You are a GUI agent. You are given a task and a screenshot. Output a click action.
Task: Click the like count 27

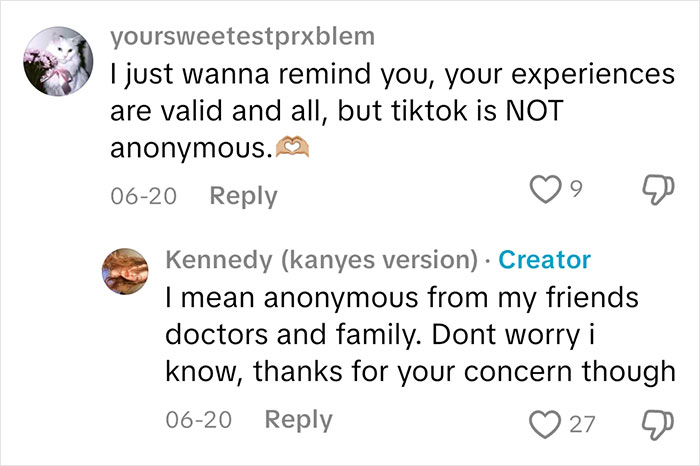[x=582, y=424]
